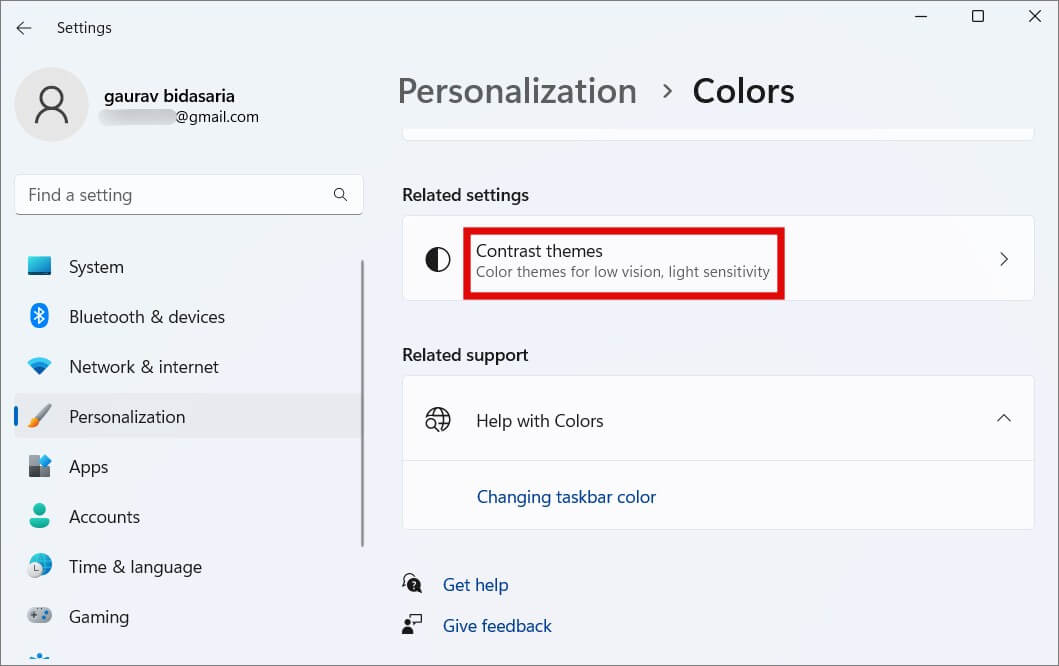Screen dimensions: 1059x666
Task: Click the back arrow in Settings
Action: pos(24,28)
